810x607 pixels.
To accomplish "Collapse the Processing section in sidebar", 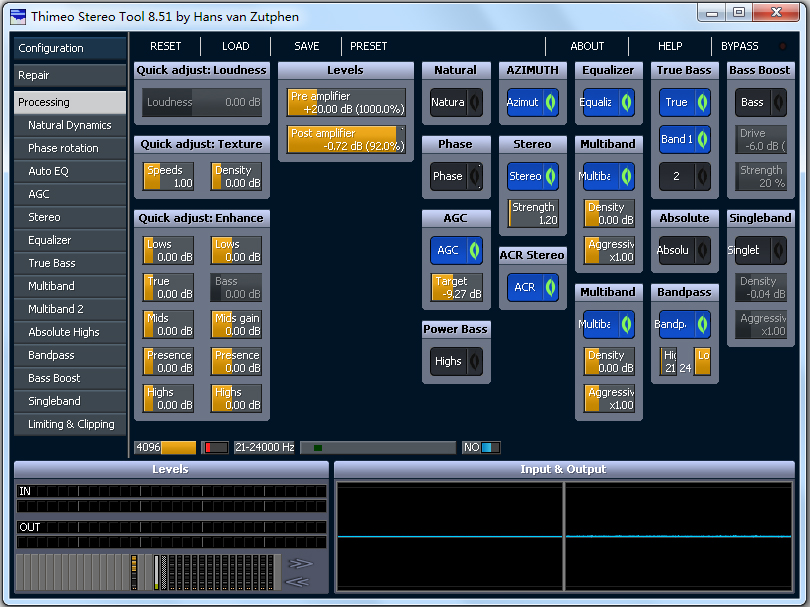I will (70, 102).
